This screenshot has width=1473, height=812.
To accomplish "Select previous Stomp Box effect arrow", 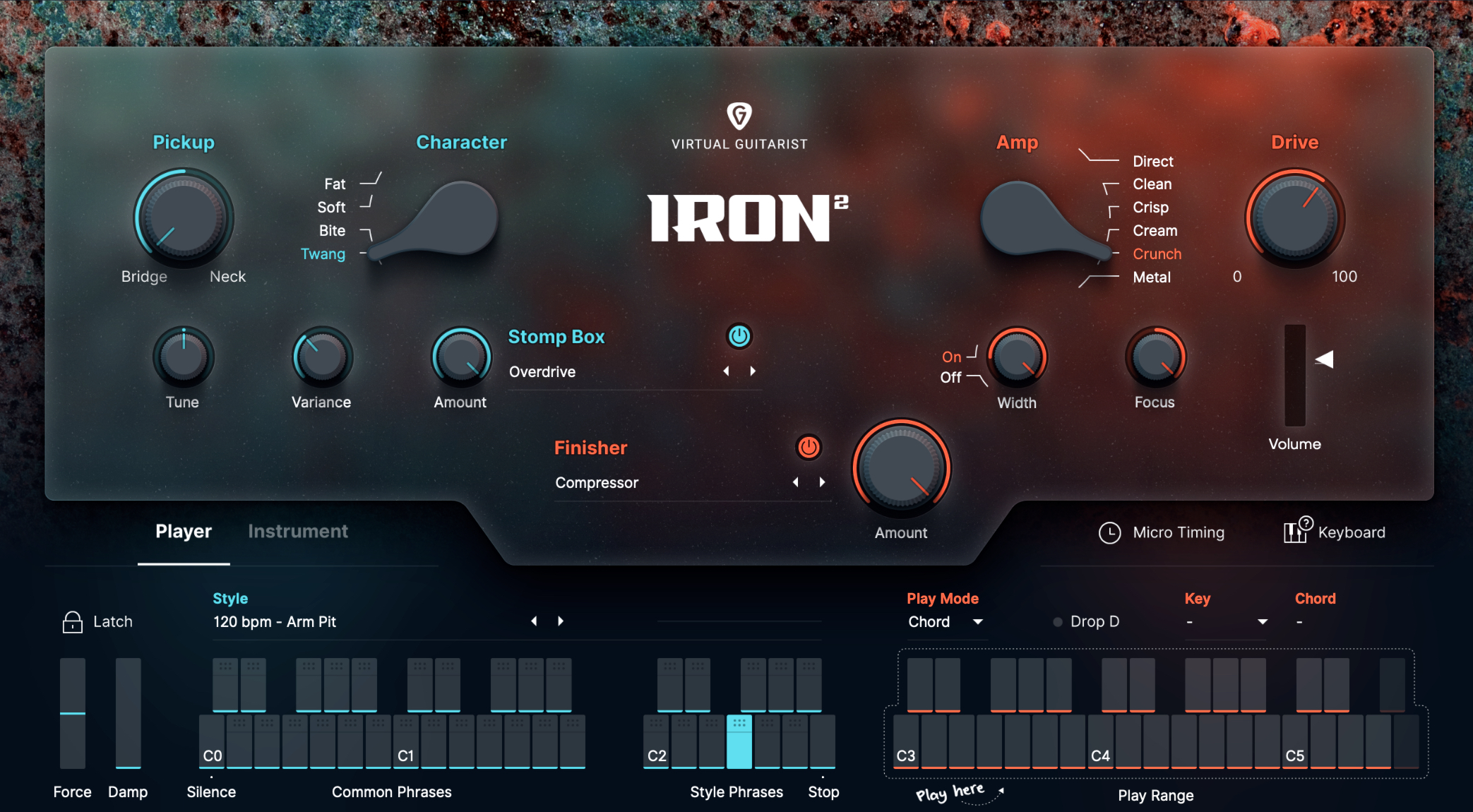I will (727, 371).
